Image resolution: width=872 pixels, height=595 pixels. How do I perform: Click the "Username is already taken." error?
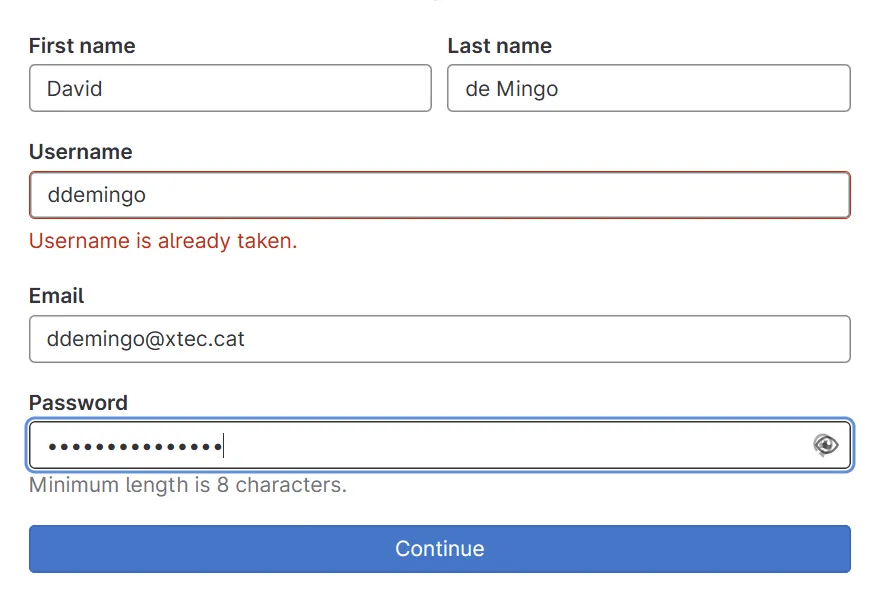pos(163,241)
